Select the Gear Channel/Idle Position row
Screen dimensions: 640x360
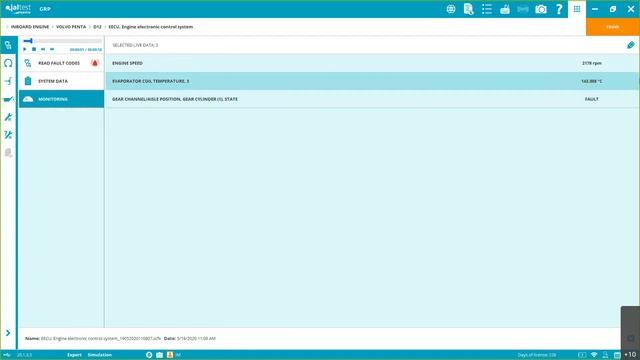click(x=372, y=99)
